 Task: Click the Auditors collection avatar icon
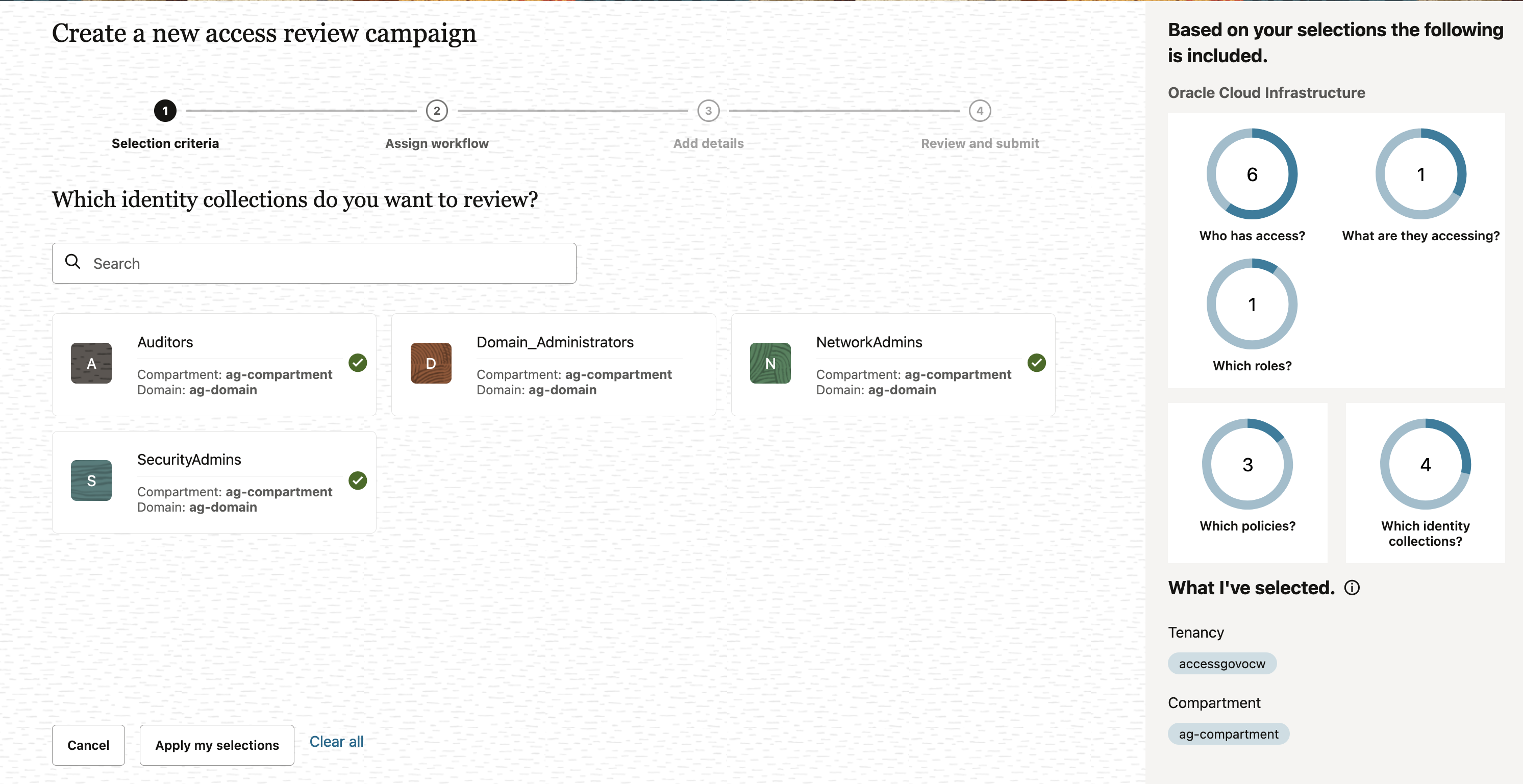(90, 363)
